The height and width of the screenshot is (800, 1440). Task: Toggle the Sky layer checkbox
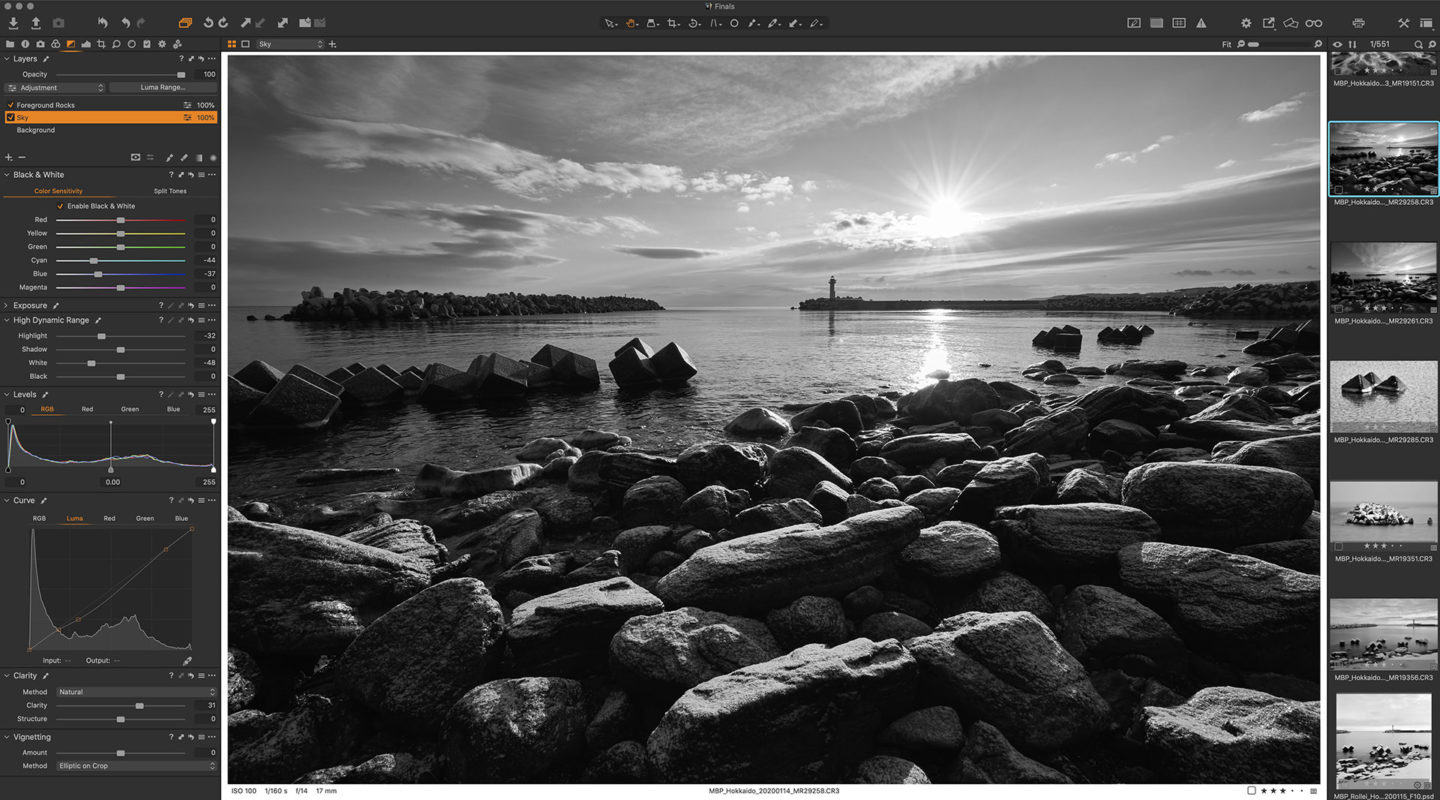[10, 118]
